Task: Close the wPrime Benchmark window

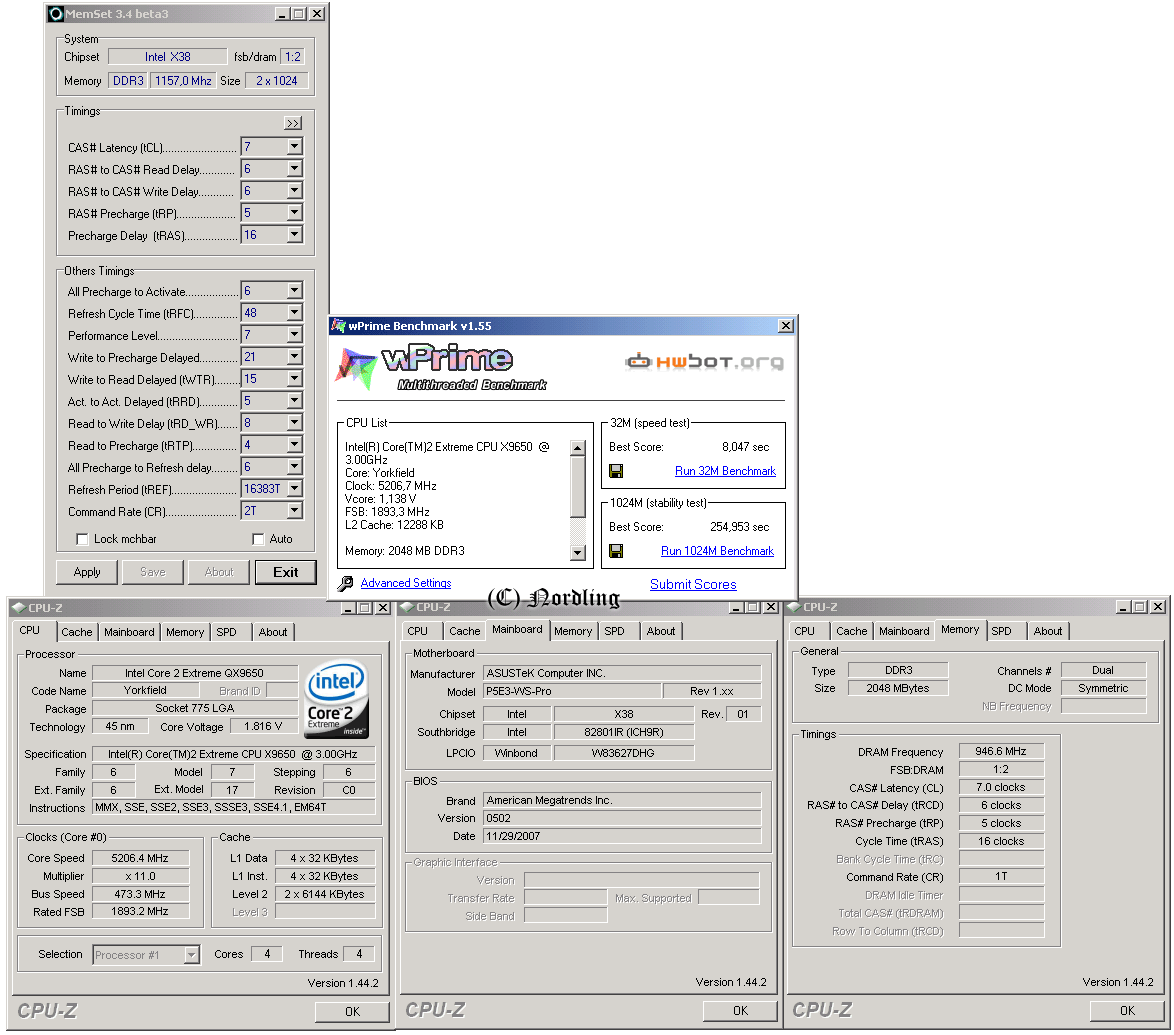Action: click(785, 326)
